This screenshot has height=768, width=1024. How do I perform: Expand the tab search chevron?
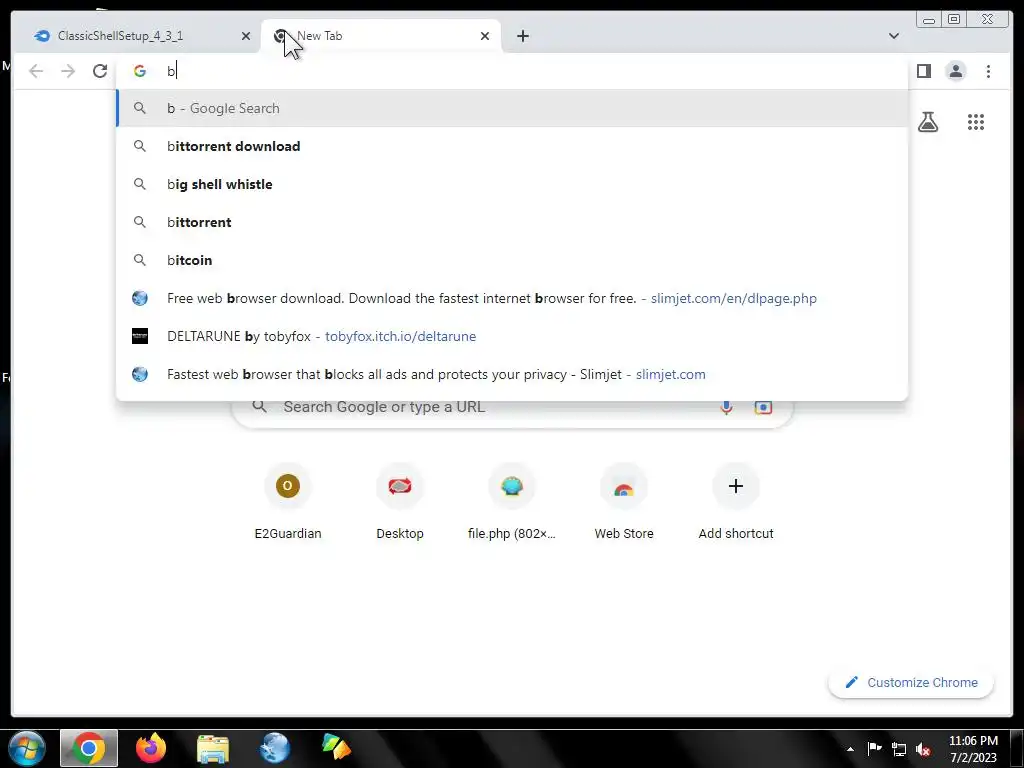pos(893,36)
